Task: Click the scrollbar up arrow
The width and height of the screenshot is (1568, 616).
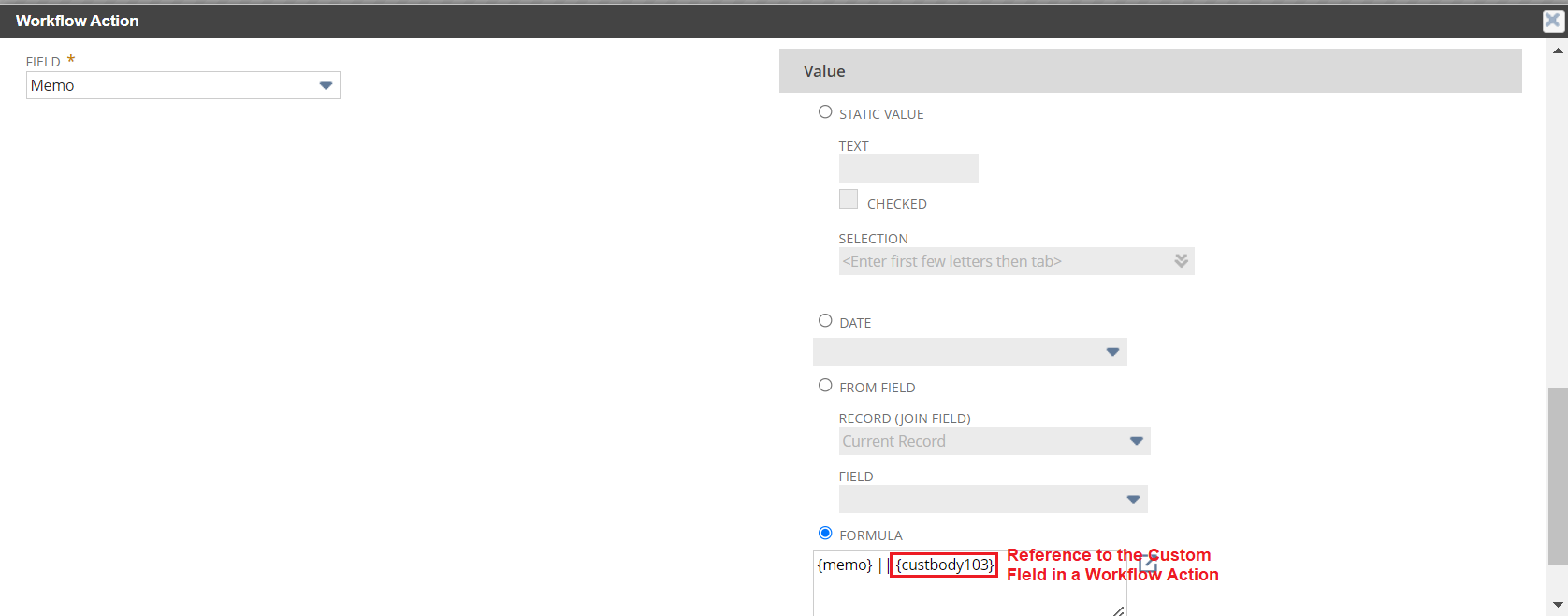Action: pos(1558,51)
